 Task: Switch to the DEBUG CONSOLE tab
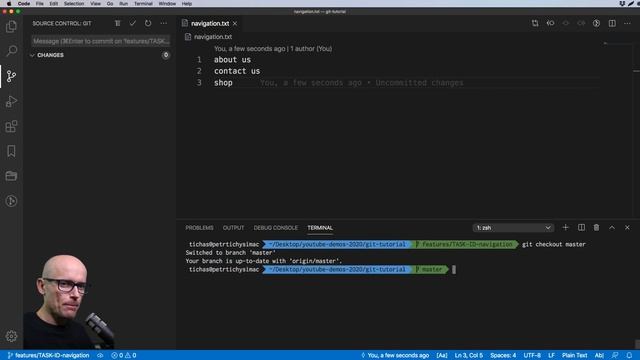pyautogui.click(x=276, y=228)
